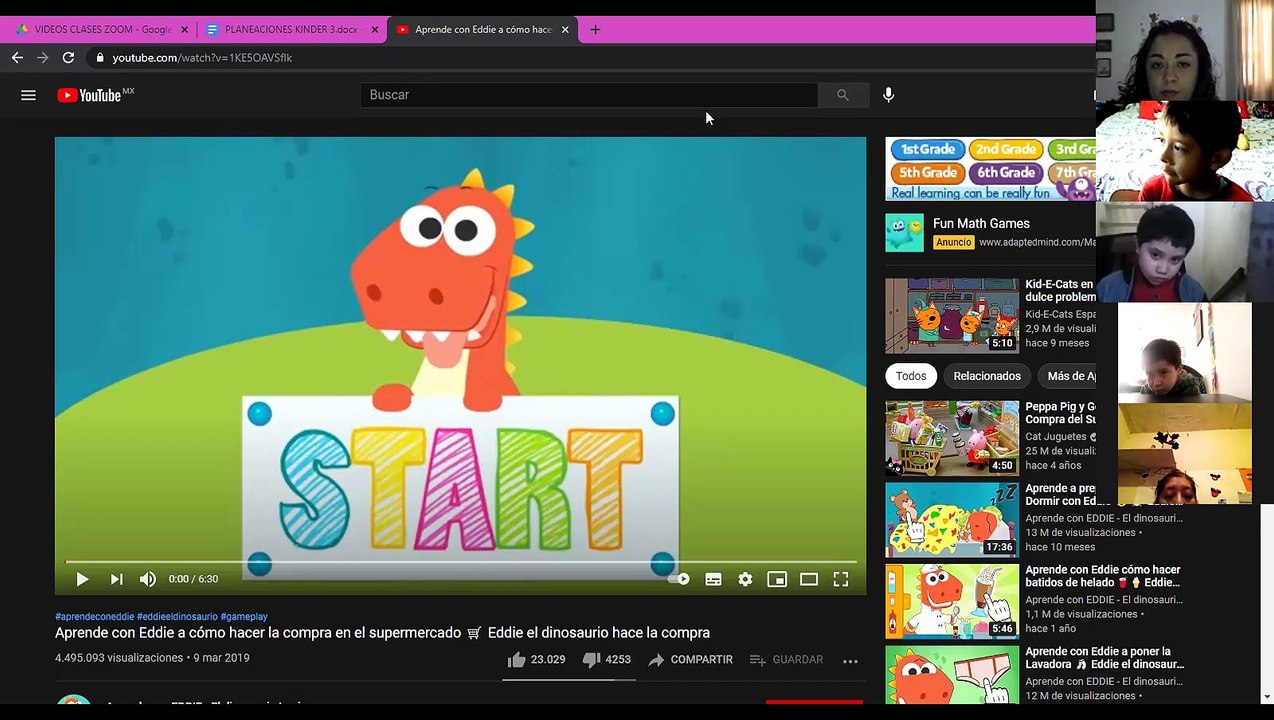Select the Relacionados filter chip
Screen dimensions: 1274x720
(x=987, y=376)
